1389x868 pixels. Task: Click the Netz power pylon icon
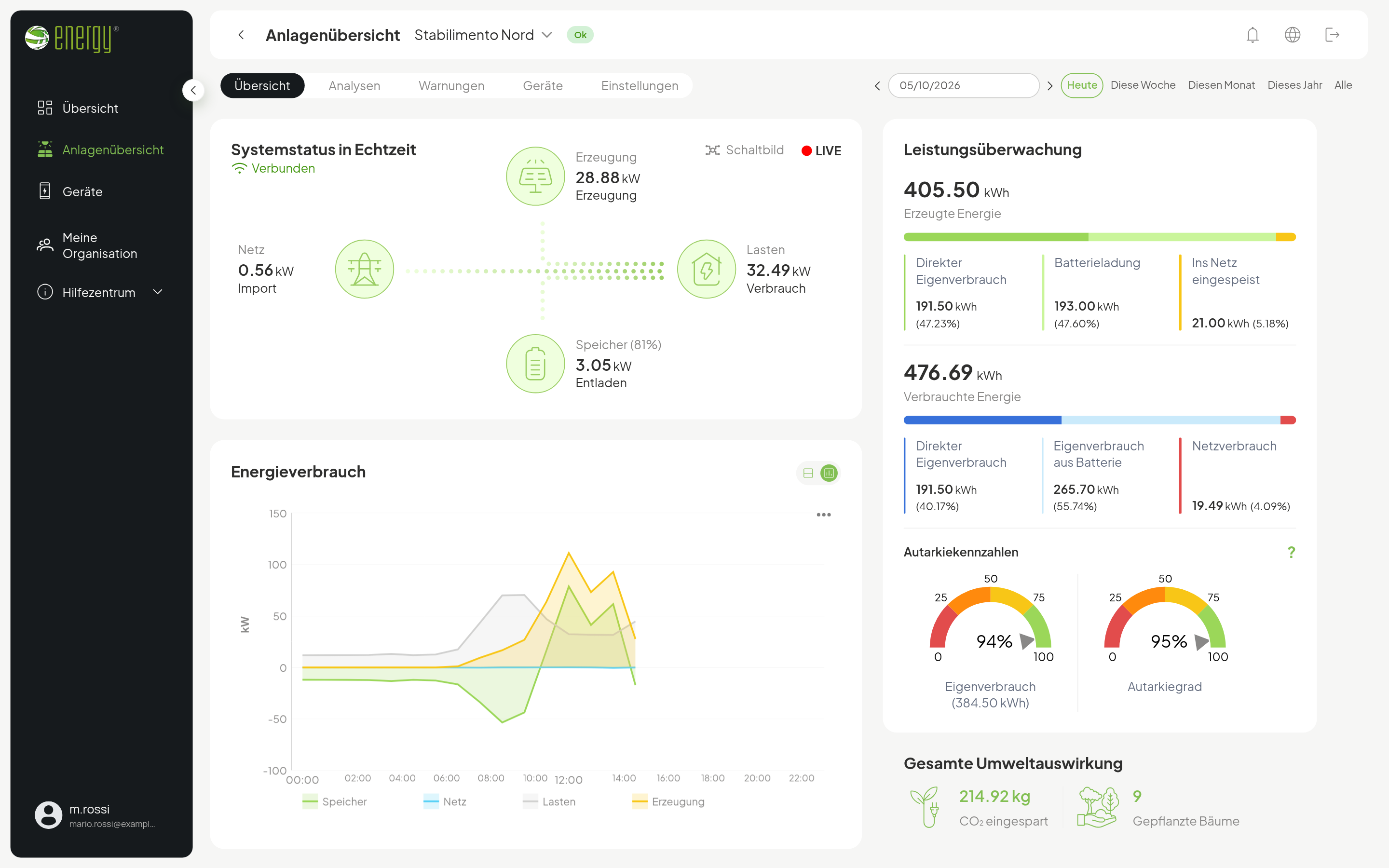click(365, 269)
